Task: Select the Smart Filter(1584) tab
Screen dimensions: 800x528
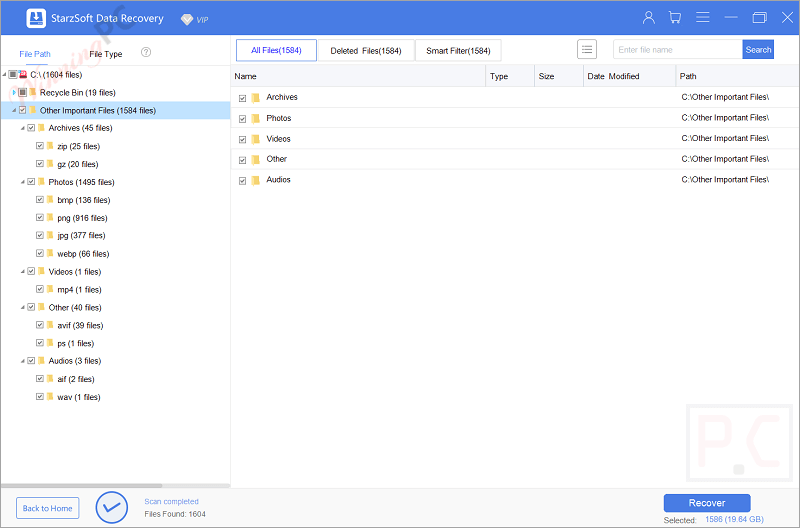Action: click(x=458, y=51)
